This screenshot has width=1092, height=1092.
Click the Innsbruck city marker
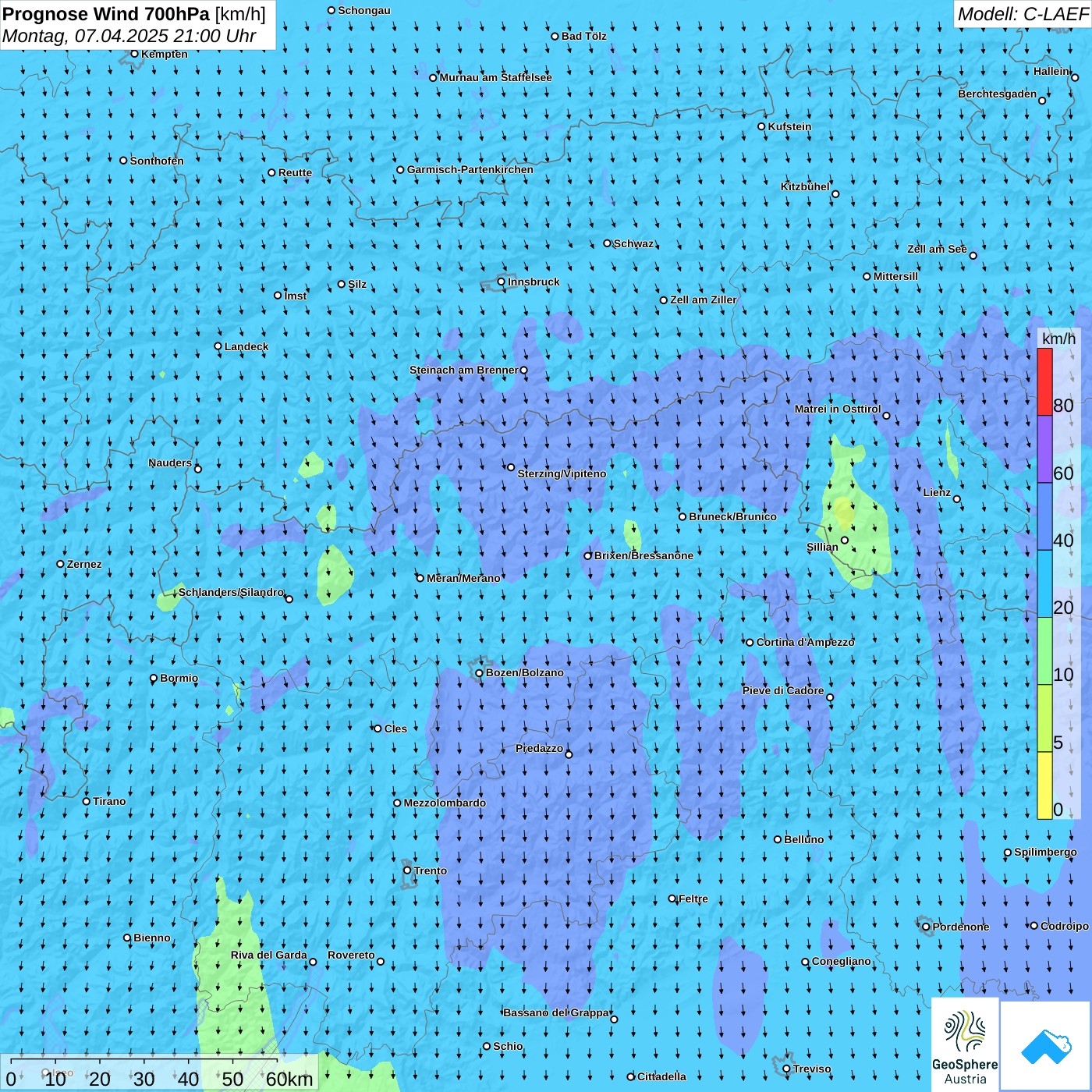click(502, 282)
